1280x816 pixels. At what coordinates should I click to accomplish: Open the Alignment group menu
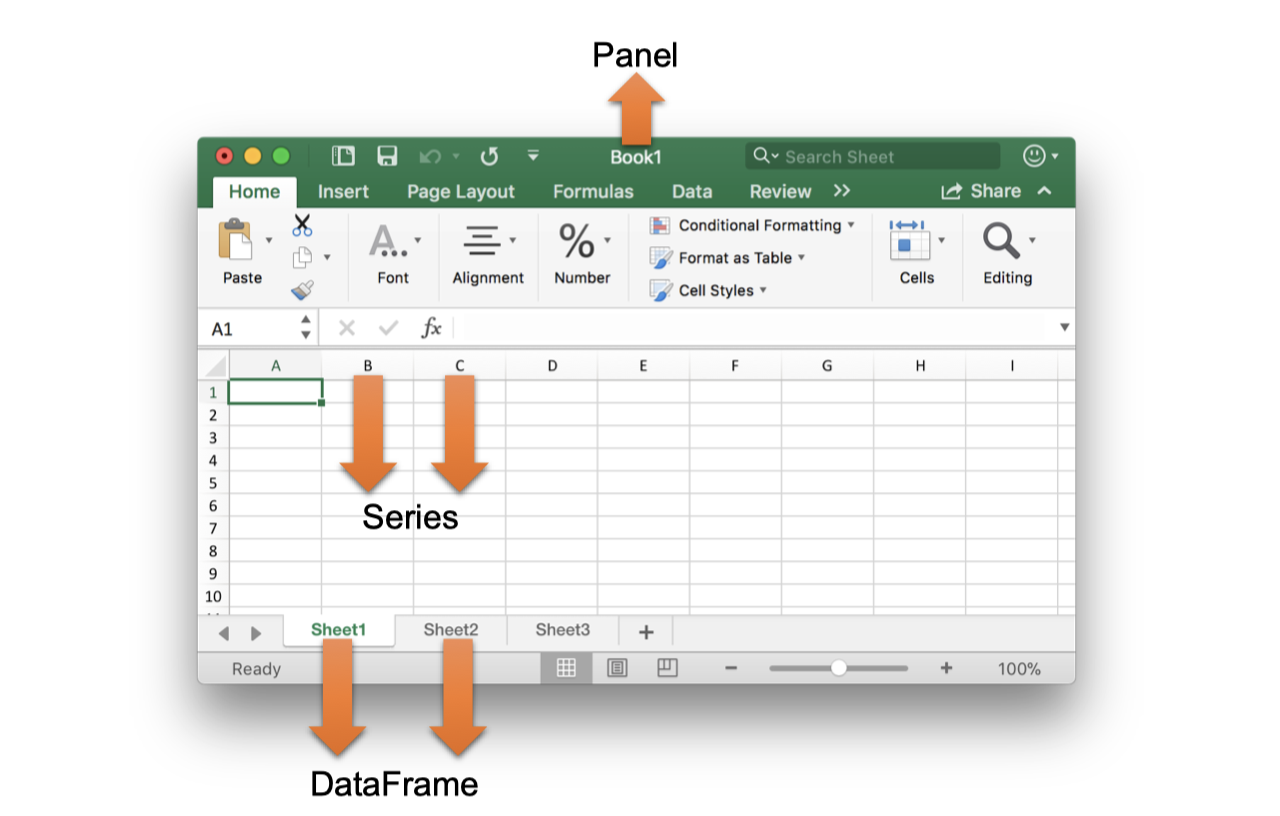[x=488, y=255]
